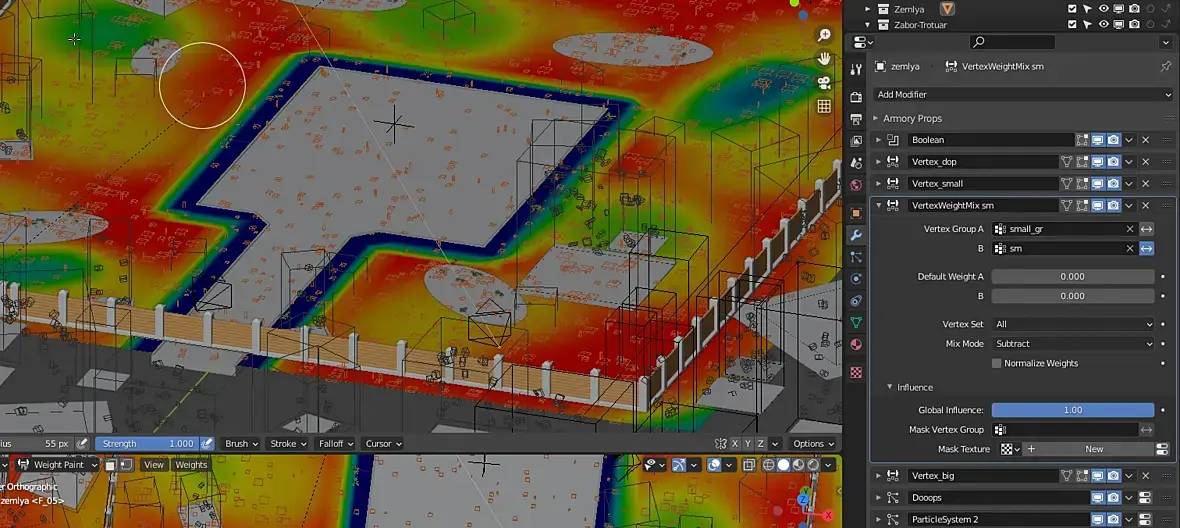The image size is (1180, 528).
Task: Open the Modifier properties wrench tab
Action: coord(856,235)
